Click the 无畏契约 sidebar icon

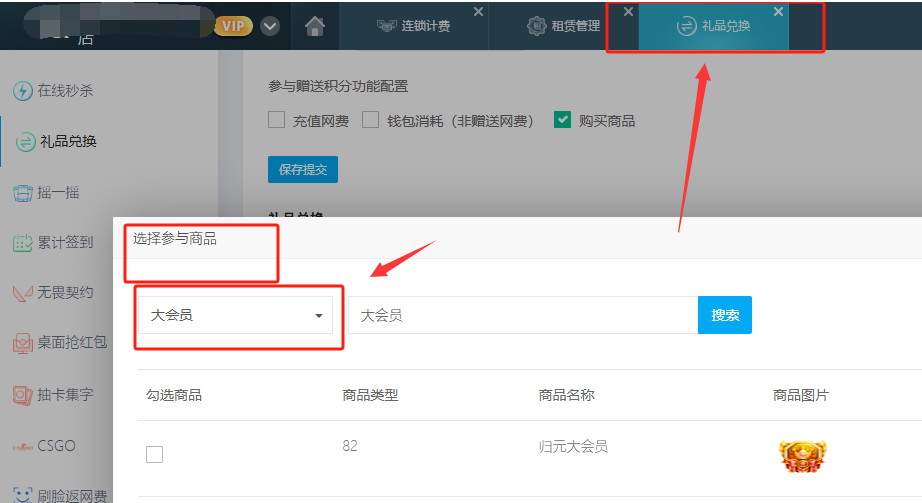[22, 292]
